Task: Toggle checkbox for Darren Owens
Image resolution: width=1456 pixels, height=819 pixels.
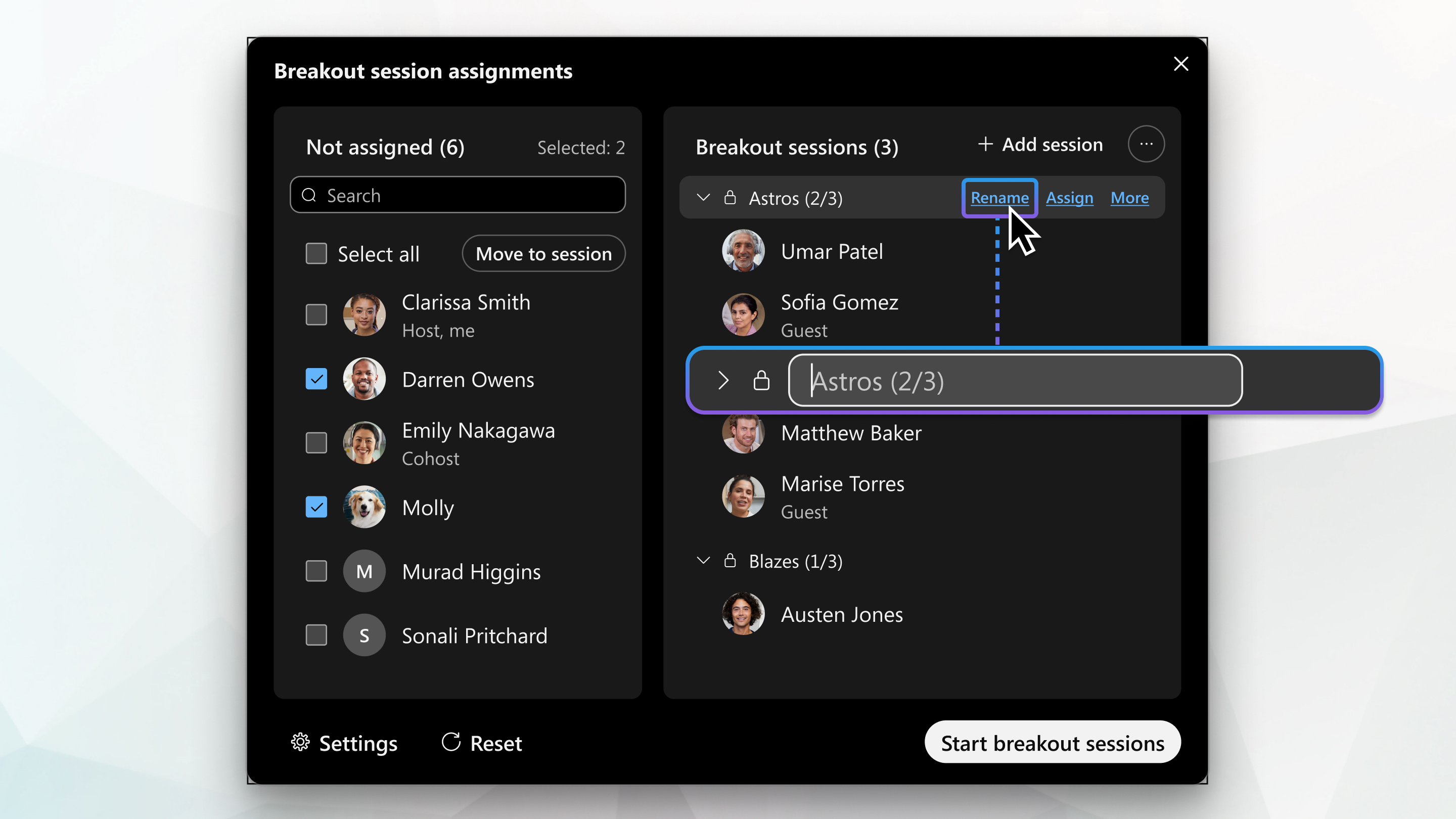Action: (x=317, y=378)
